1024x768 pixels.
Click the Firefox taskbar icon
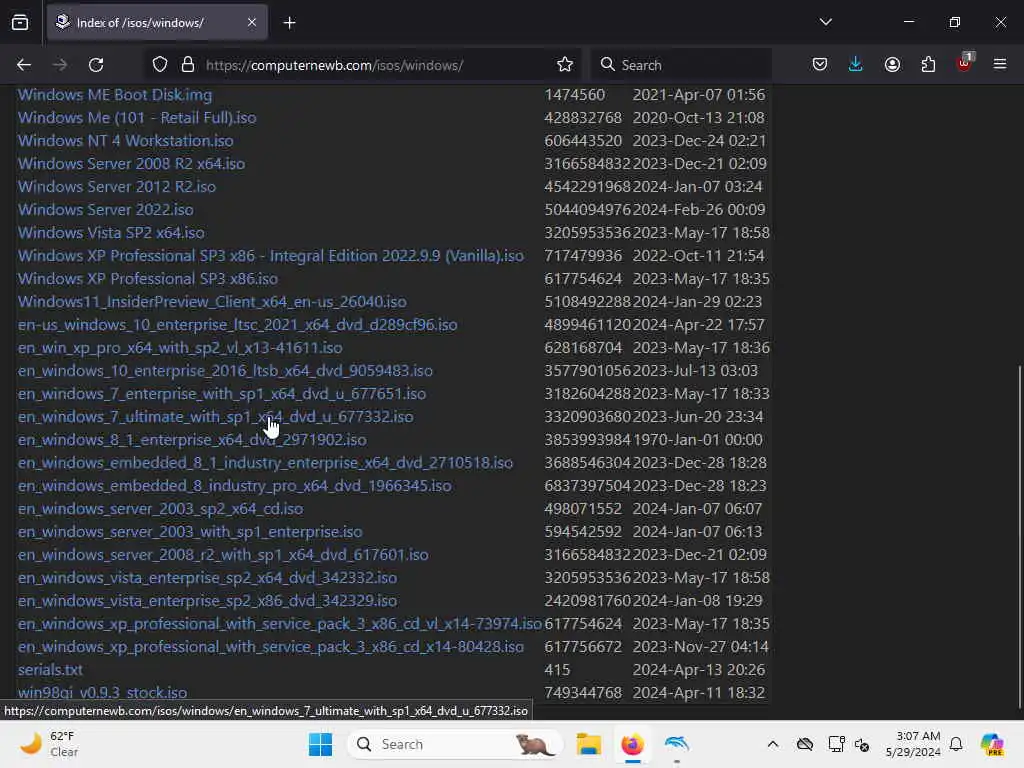[632, 744]
